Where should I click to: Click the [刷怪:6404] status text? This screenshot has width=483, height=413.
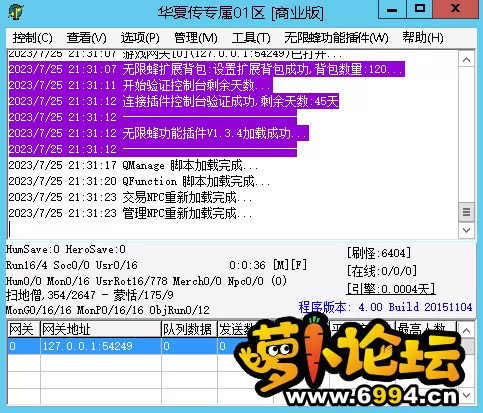379,253
